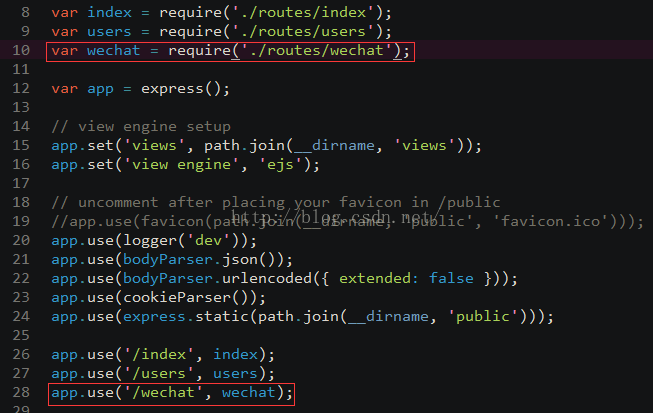This screenshot has width=653, height=413.
Task: Click 'urlencoded' on line 22
Action: [267, 279]
